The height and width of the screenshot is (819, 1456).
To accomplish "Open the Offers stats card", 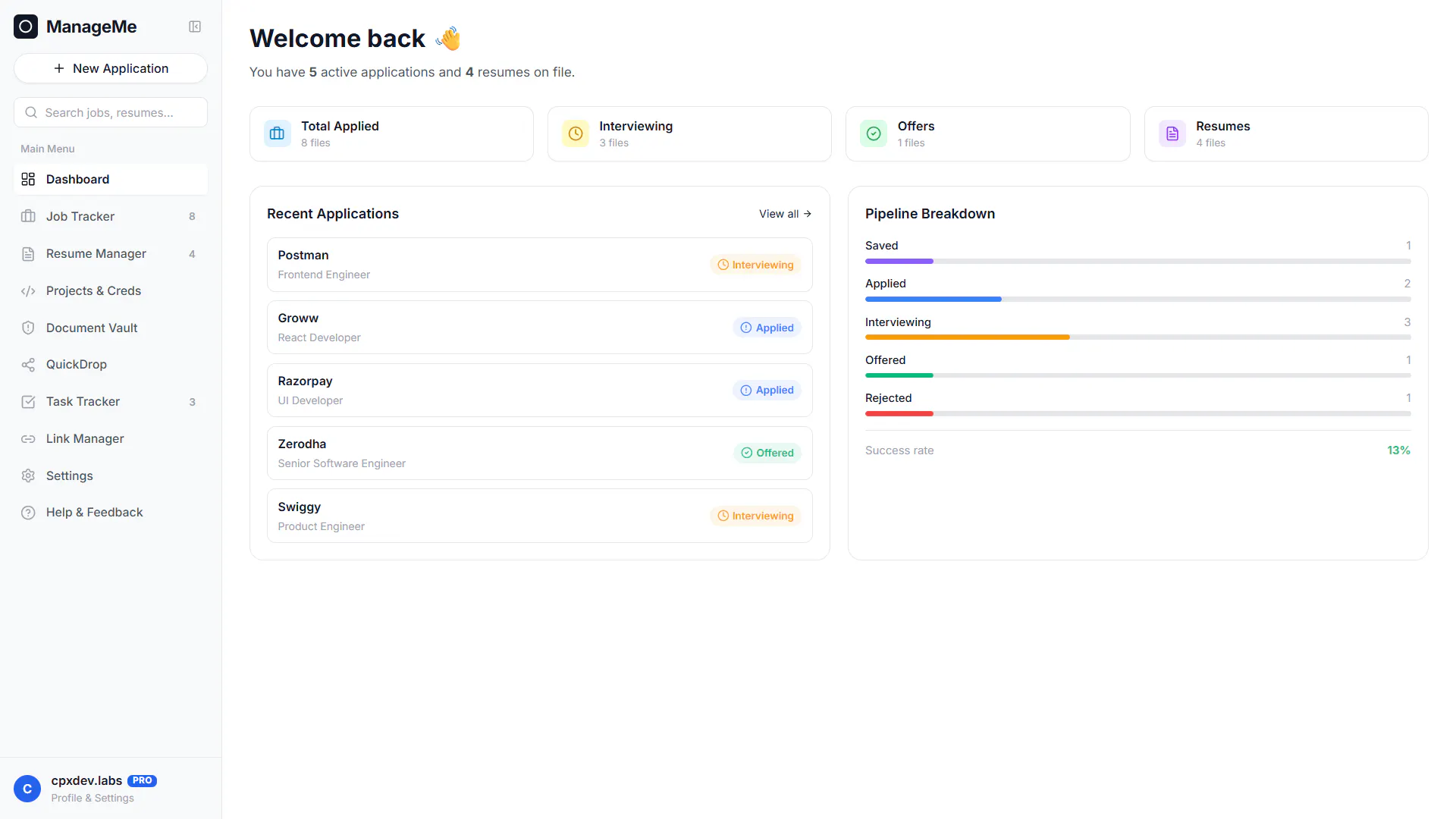I will [x=987, y=133].
